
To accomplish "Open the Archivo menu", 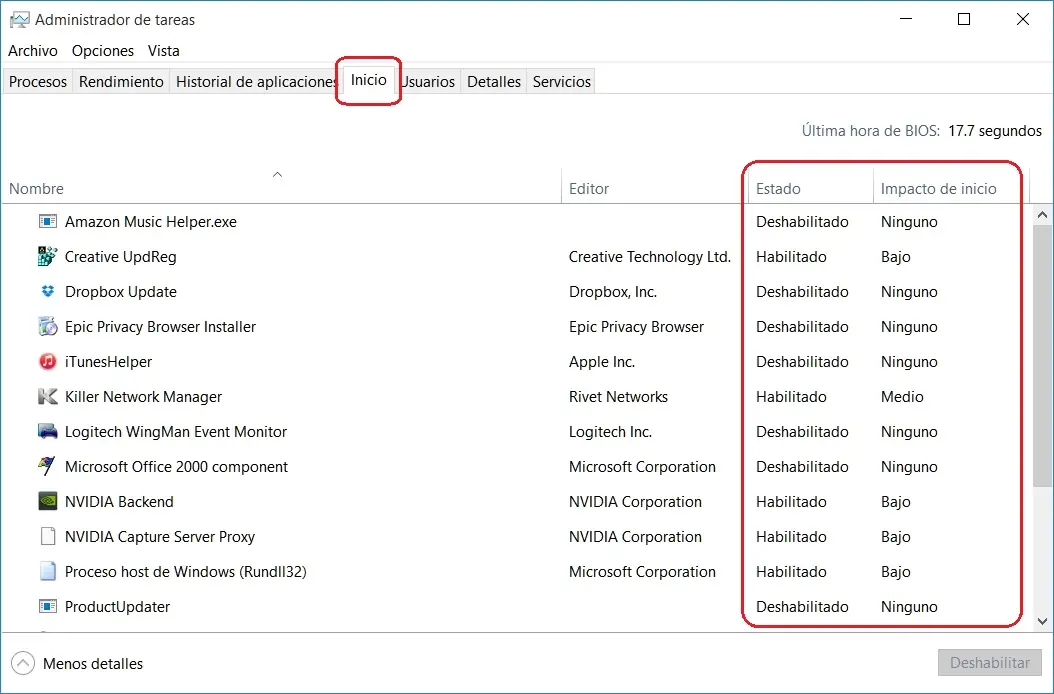I will 33,51.
